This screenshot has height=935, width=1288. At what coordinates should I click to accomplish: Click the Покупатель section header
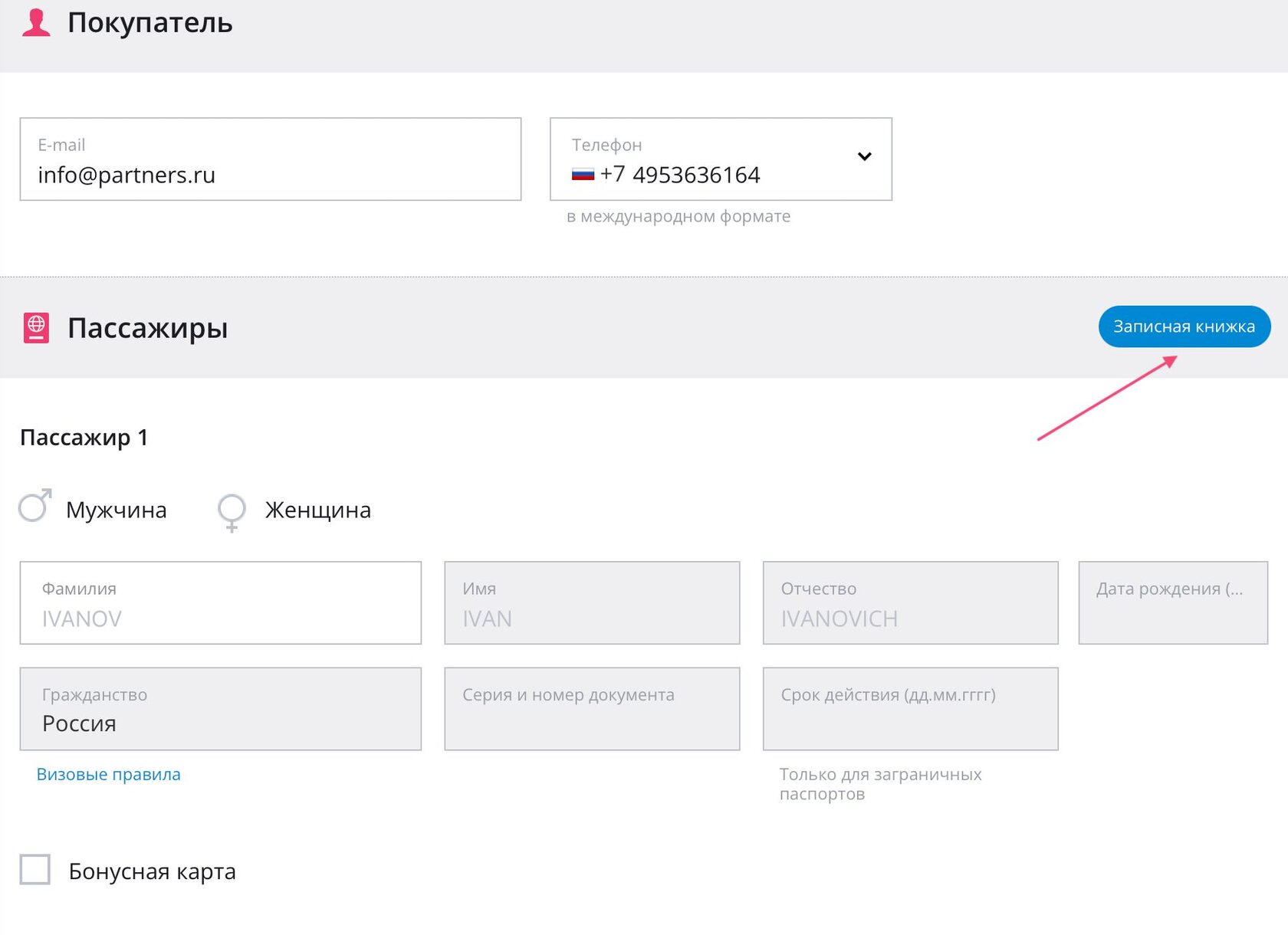tap(150, 23)
